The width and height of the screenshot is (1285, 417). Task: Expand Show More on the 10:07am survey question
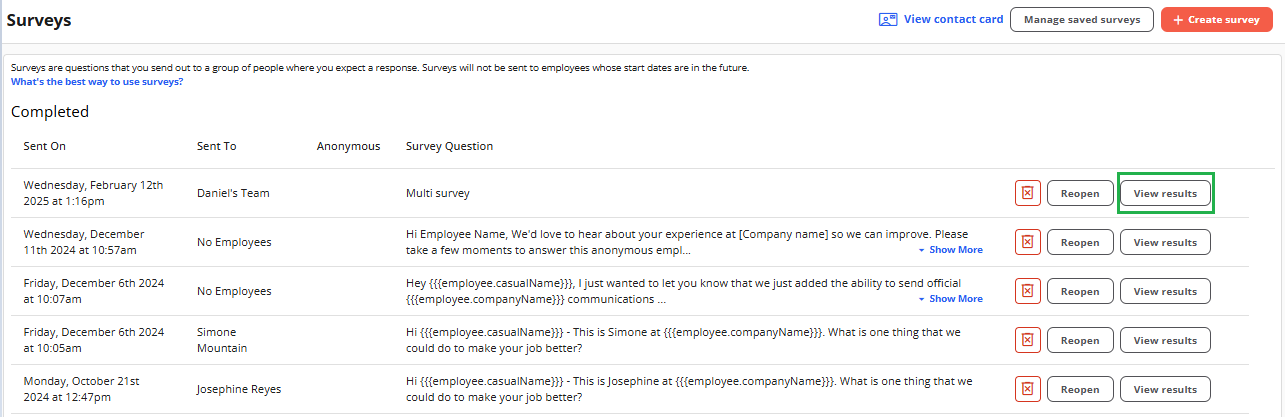coord(950,299)
